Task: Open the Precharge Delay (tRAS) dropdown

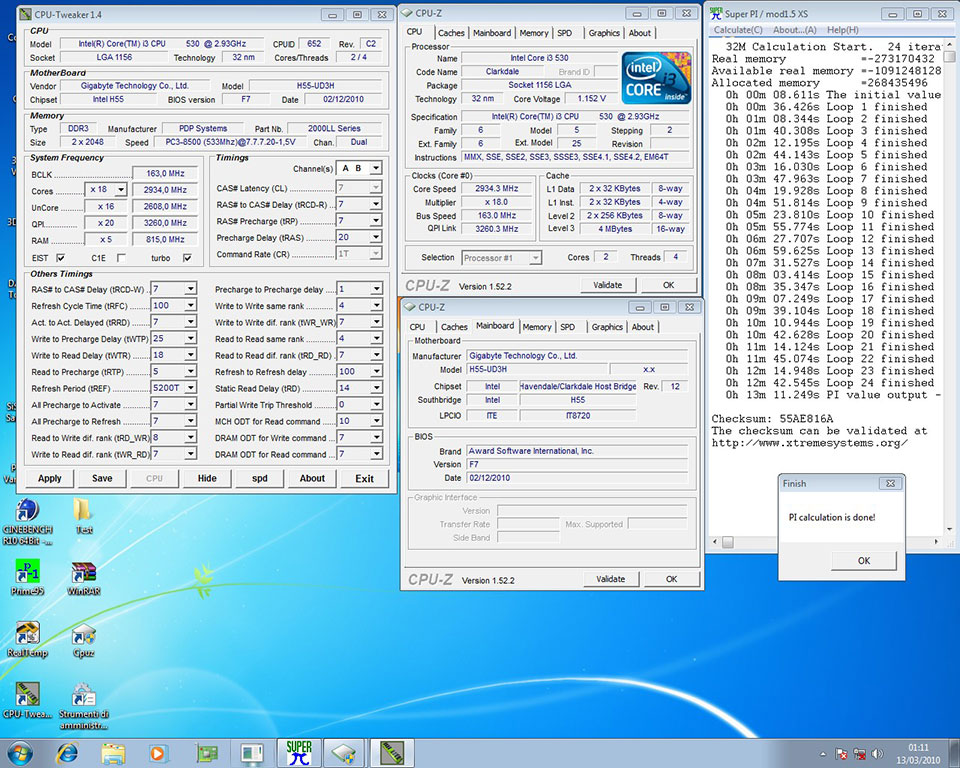Action: (x=376, y=237)
